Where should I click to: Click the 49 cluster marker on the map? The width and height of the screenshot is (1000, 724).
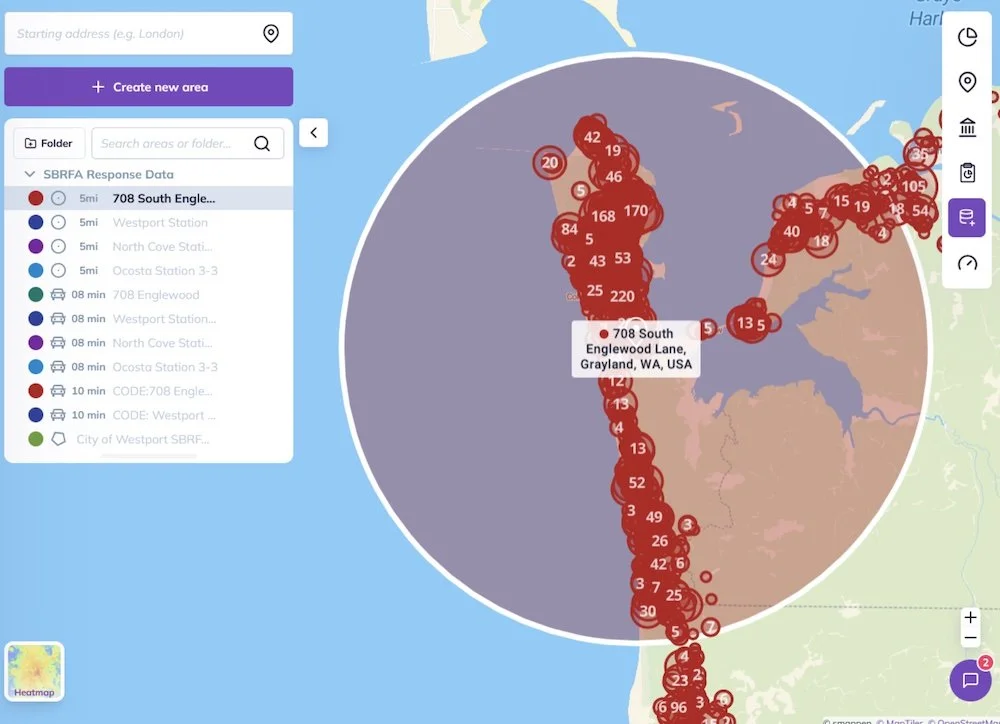[654, 517]
